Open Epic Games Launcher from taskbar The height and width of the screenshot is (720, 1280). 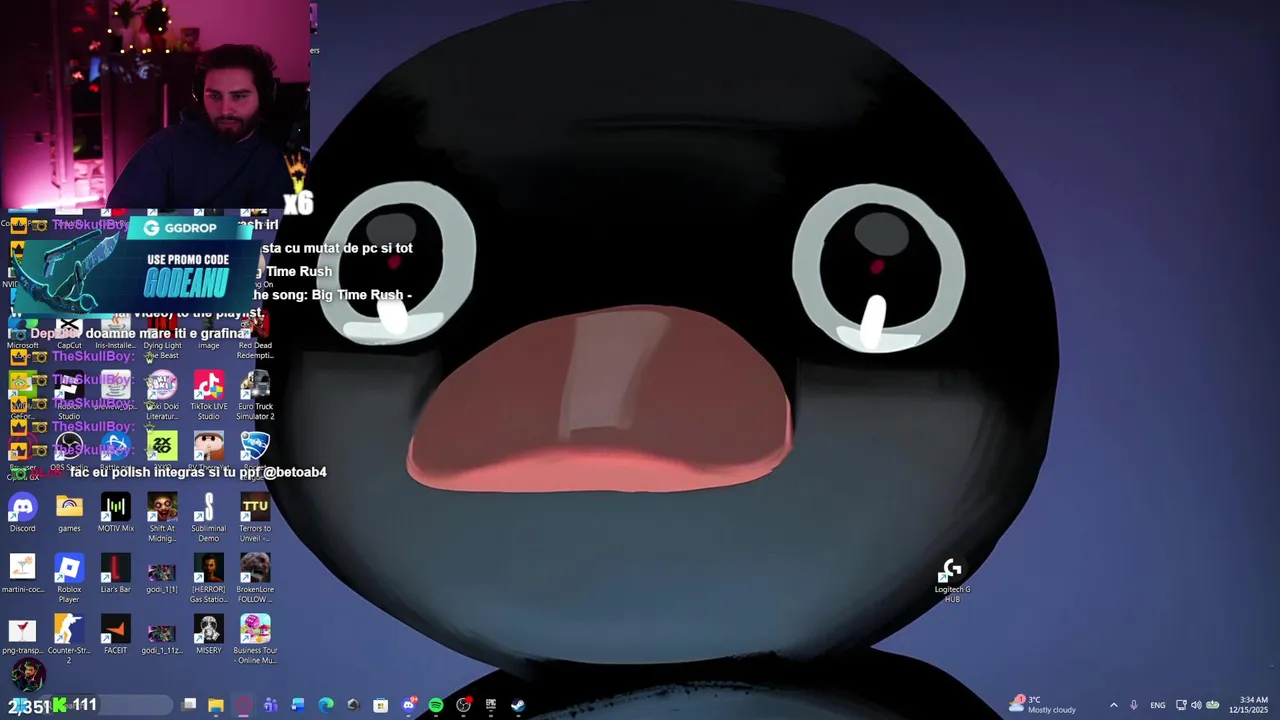click(x=491, y=705)
